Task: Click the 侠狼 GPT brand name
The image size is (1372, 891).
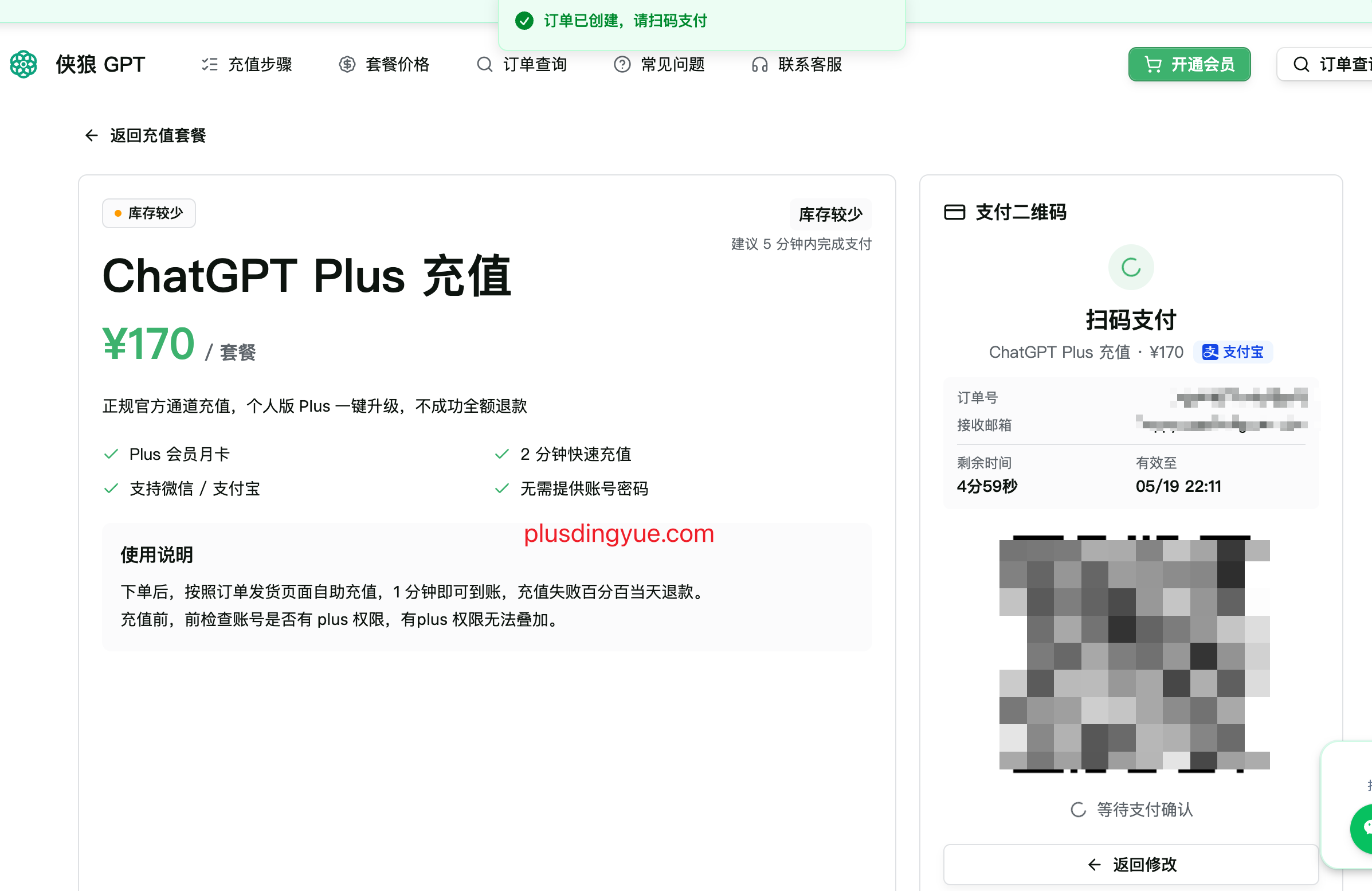Action: coord(100,64)
